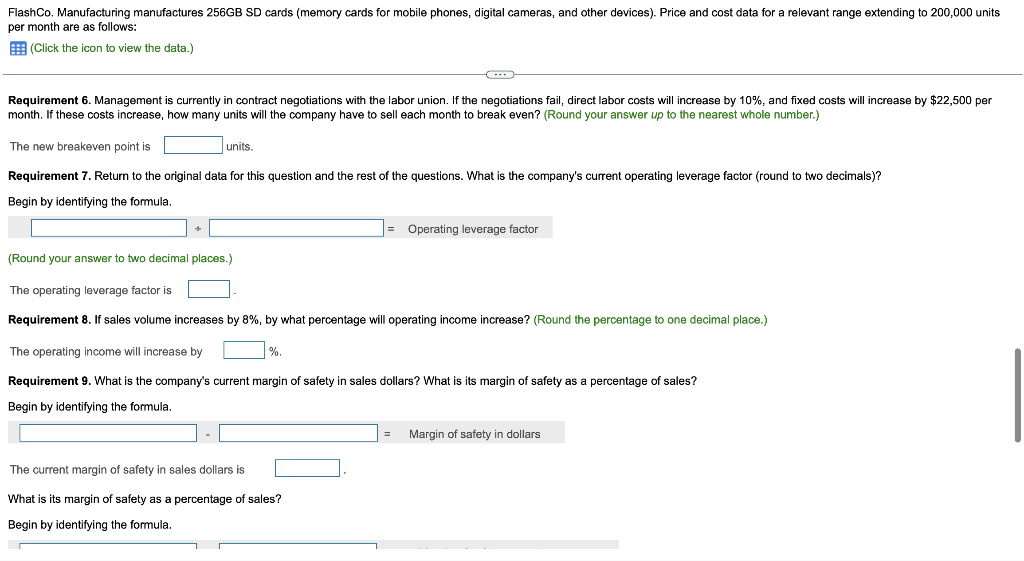The width and height of the screenshot is (1024, 561).
Task: Click the 'Click the icon to view the data' link
Action: pos(112,48)
